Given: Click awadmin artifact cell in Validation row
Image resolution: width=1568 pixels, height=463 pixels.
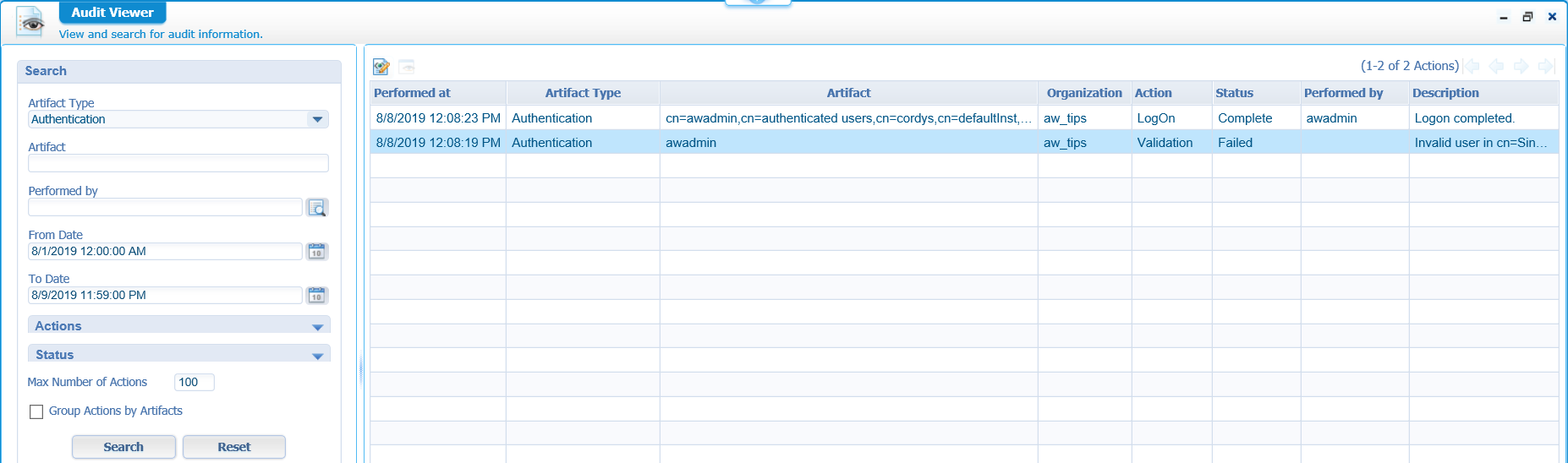Looking at the screenshot, I should point(848,143).
